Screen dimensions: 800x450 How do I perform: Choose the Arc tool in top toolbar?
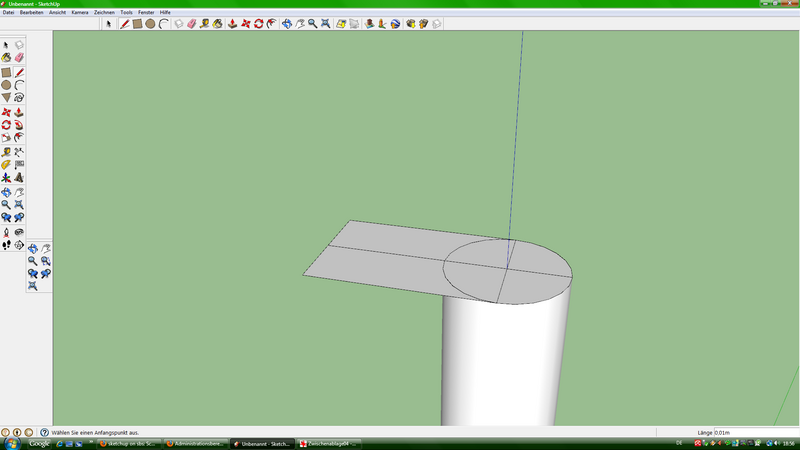(163, 23)
